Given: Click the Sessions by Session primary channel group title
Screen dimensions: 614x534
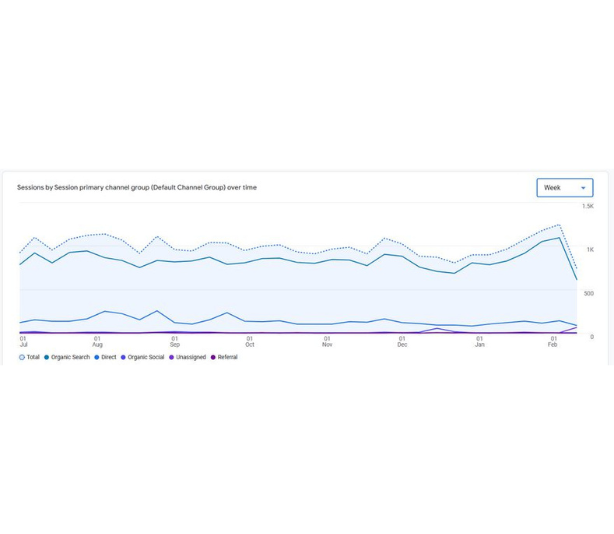Looking at the screenshot, I should [137, 187].
